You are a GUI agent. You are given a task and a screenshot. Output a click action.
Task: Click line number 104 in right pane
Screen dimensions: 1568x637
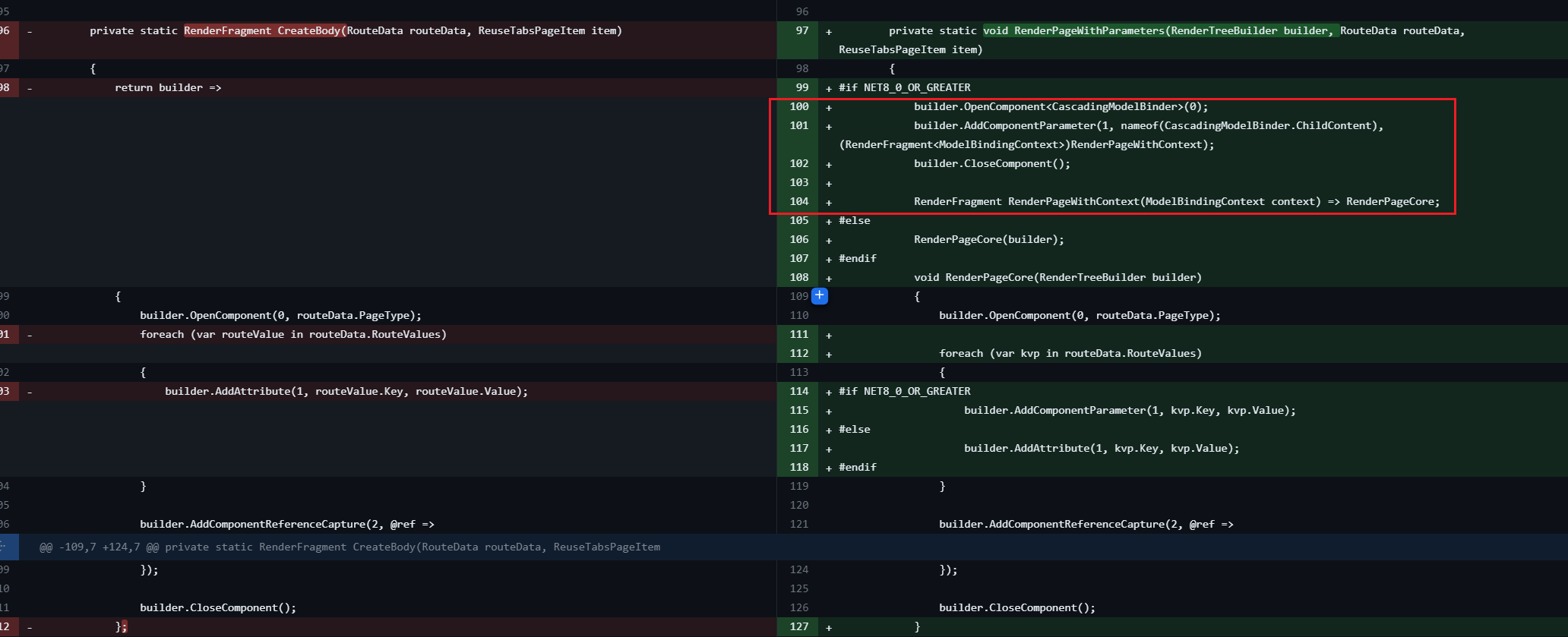pos(798,202)
